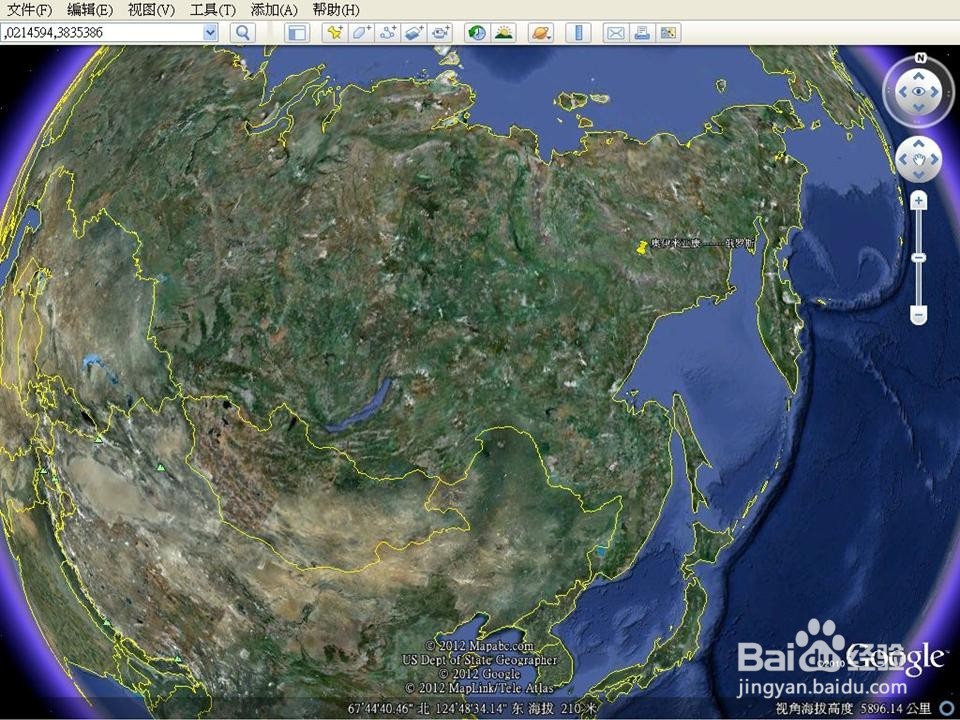The image size is (960, 720).
Task: Click the 海拔 210 米 elevation readout
Action: (562, 708)
